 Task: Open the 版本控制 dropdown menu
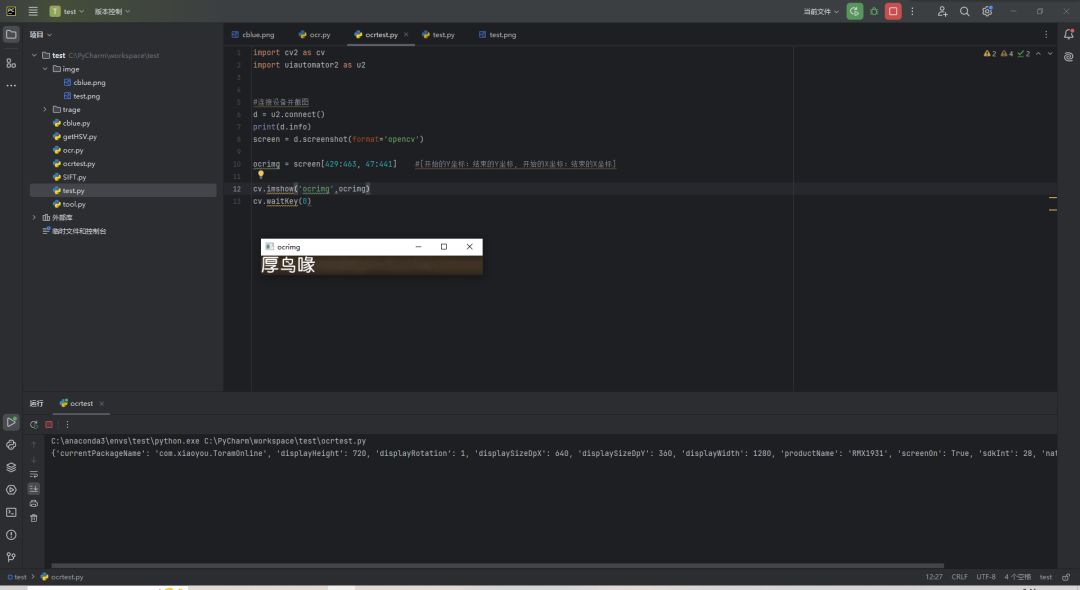(112, 11)
